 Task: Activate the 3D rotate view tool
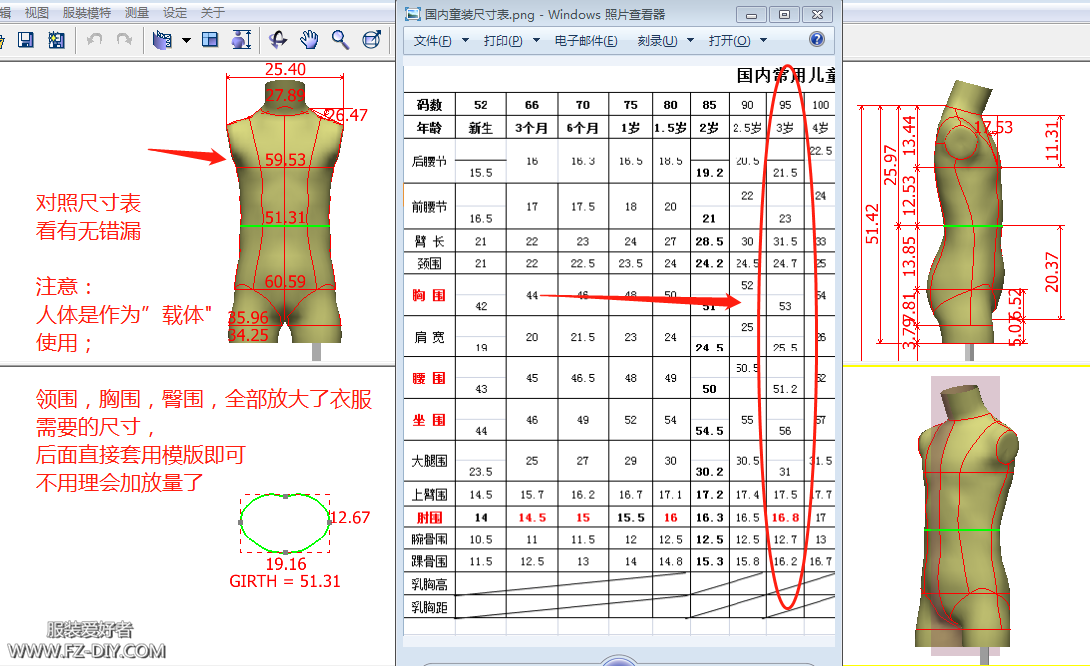point(278,40)
